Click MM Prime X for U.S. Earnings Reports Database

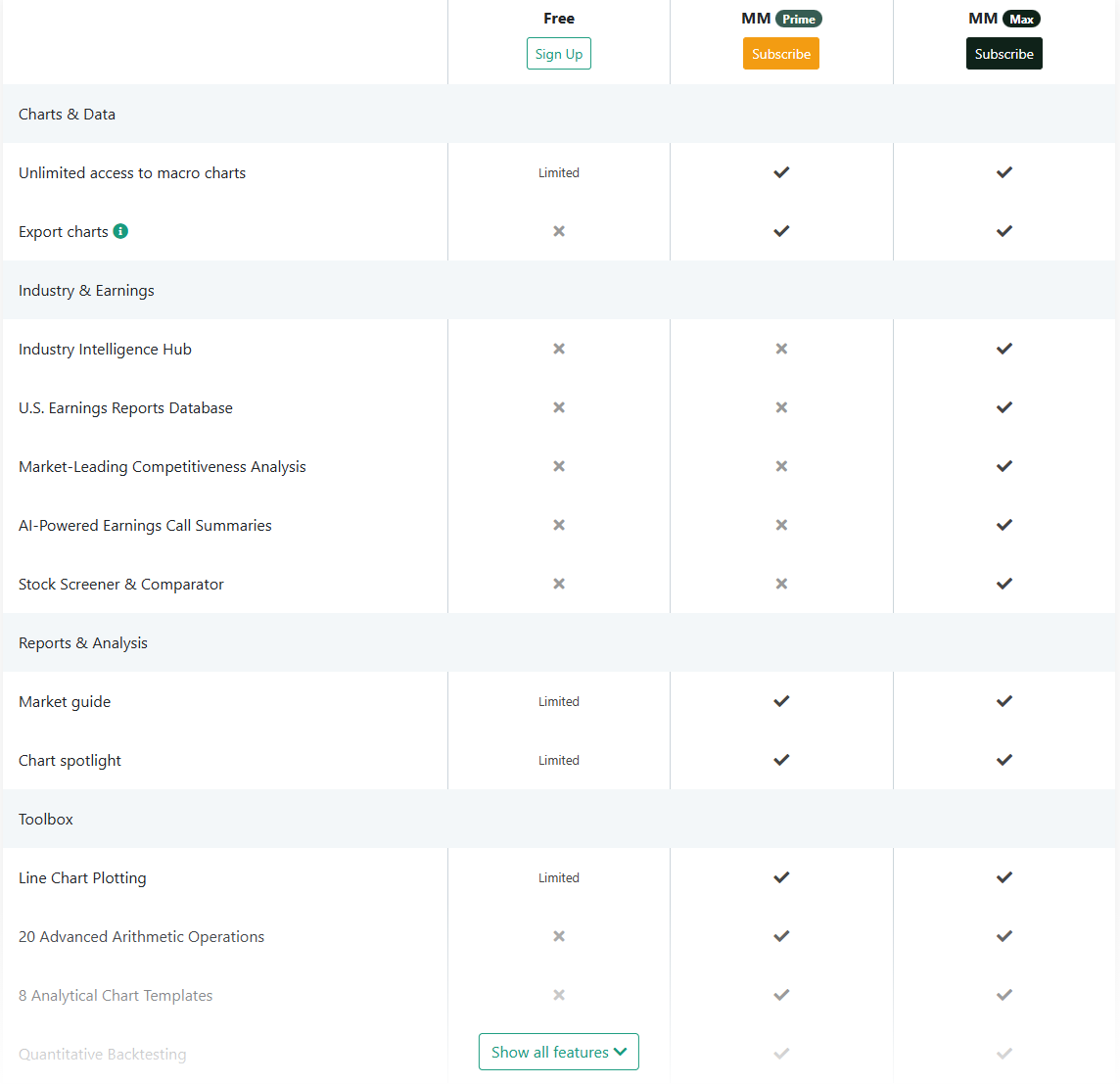(x=781, y=407)
